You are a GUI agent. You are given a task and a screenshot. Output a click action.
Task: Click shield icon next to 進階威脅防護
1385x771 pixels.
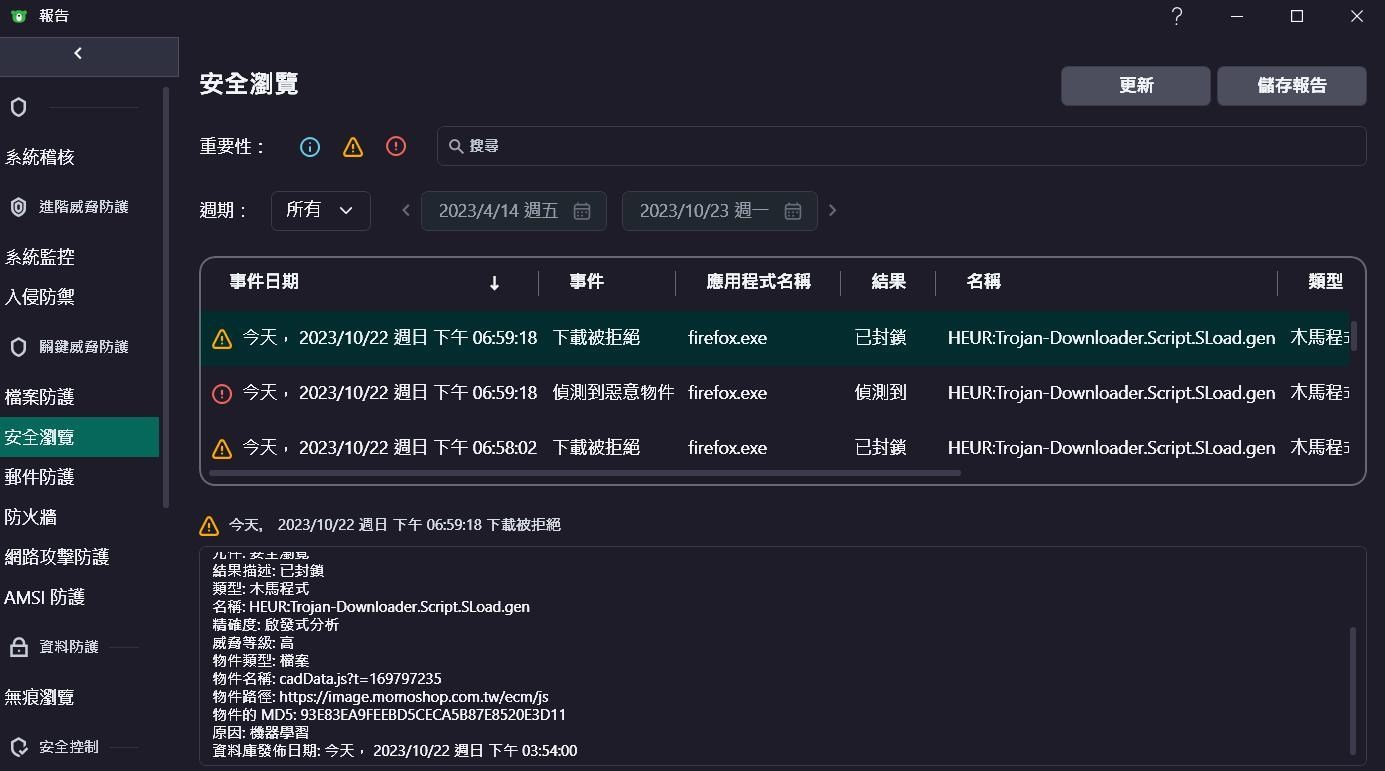tap(18, 207)
